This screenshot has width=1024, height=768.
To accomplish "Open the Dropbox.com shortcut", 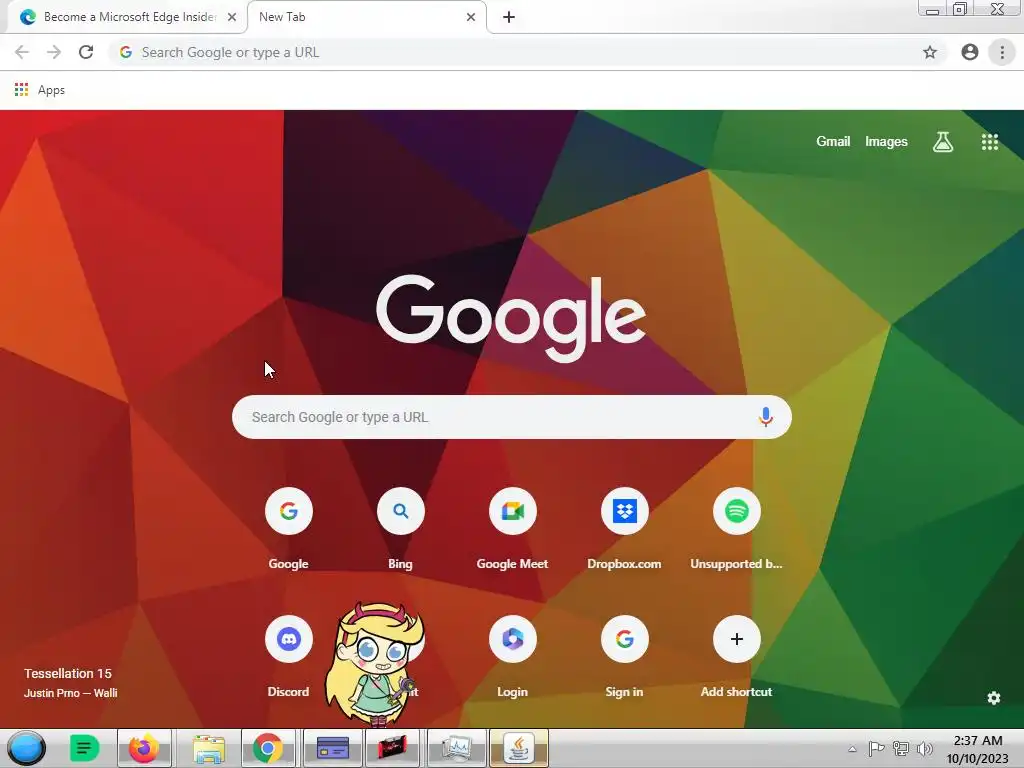I will tap(624, 511).
